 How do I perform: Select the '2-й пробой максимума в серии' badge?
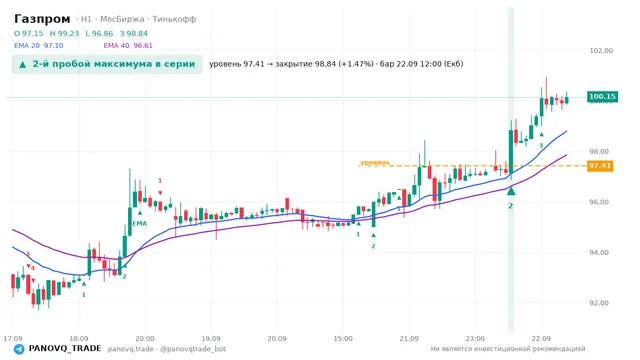coord(107,64)
